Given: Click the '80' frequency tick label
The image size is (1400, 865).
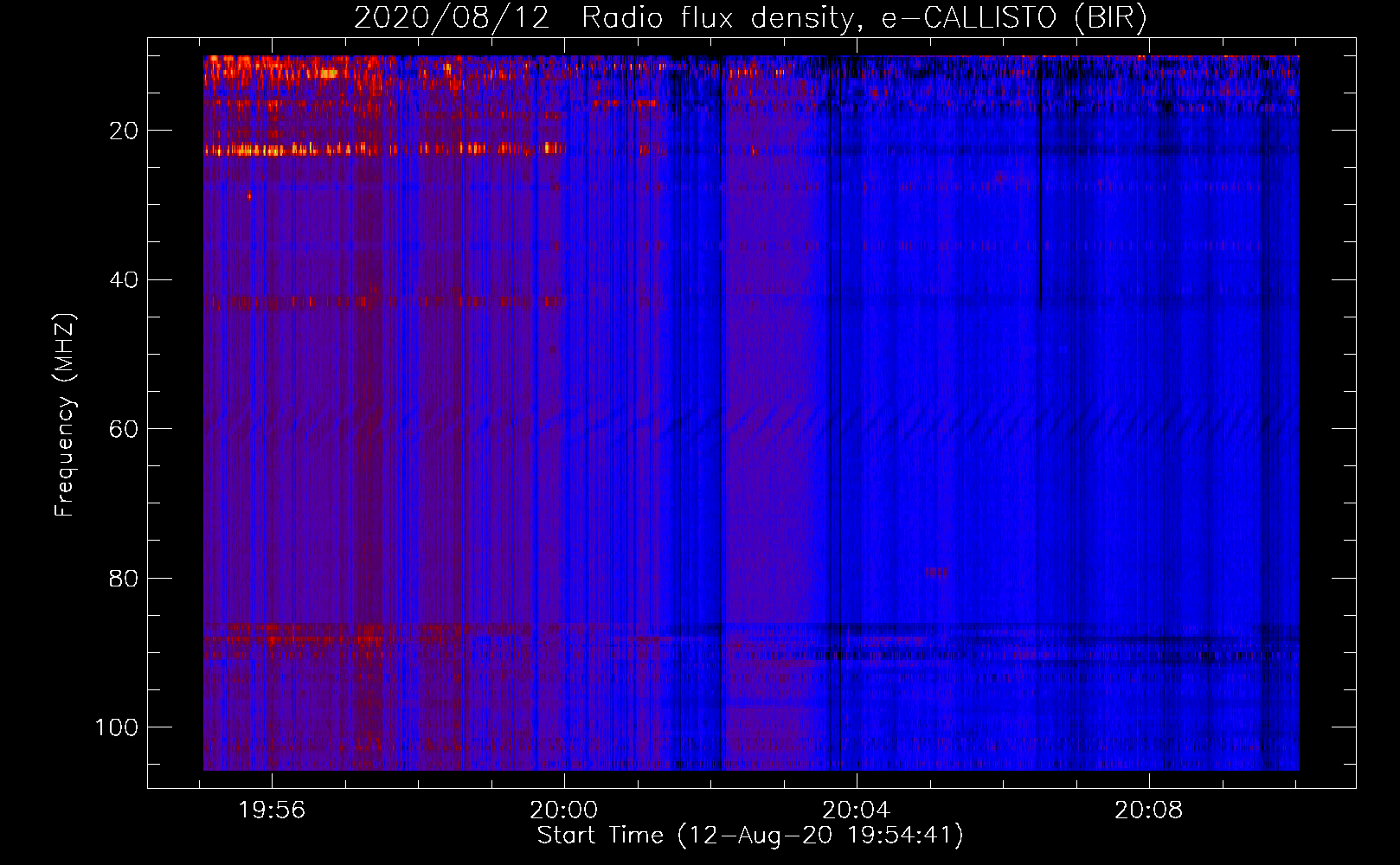Looking at the screenshot, I should click(124, 578).
